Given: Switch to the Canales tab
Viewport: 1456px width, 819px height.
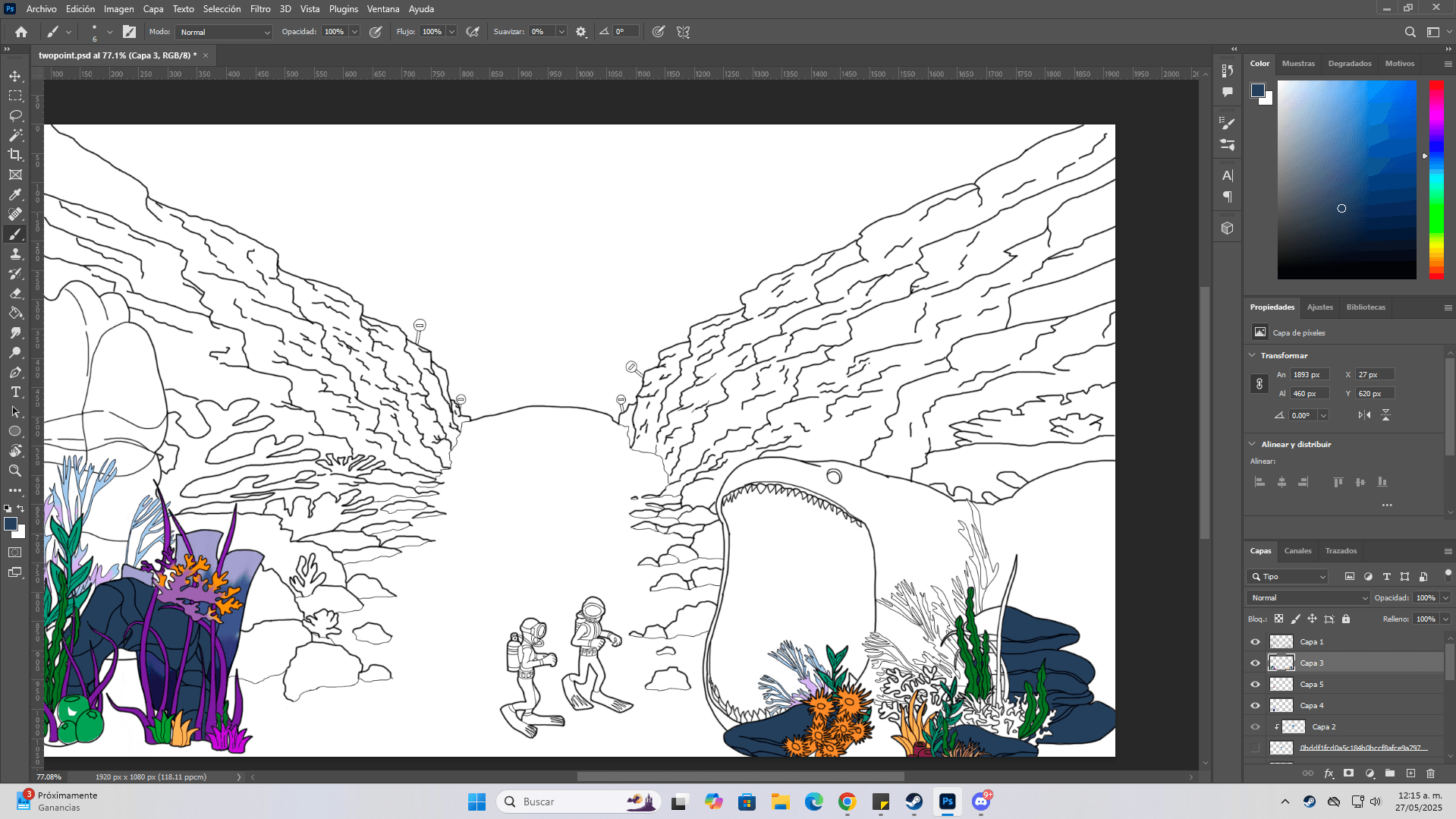Looking at the screenshot, I should coord(1297,551).
